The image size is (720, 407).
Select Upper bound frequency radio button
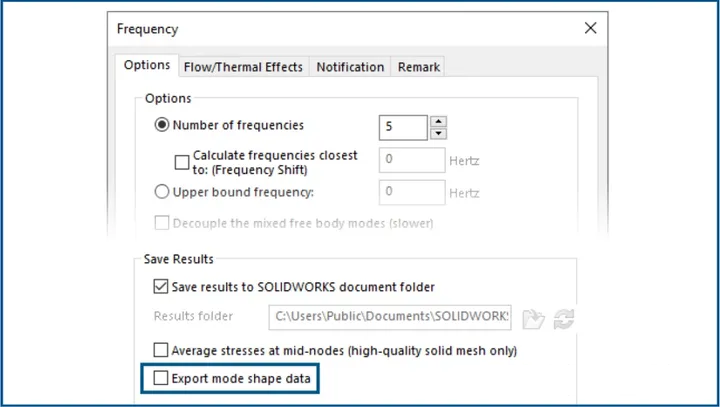tap(162, 192)
